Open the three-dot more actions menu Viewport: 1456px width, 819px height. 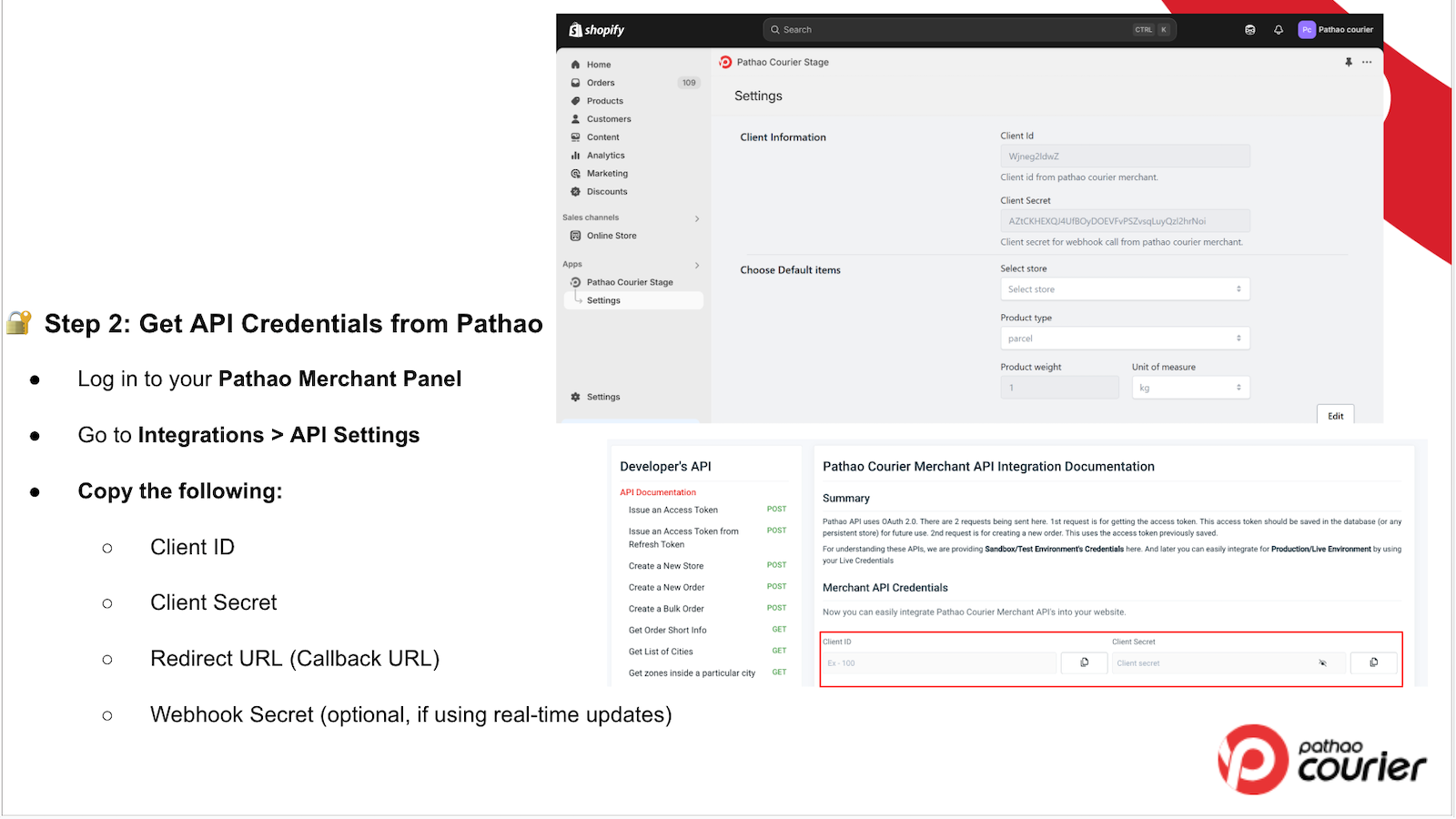coord(1367,62)
